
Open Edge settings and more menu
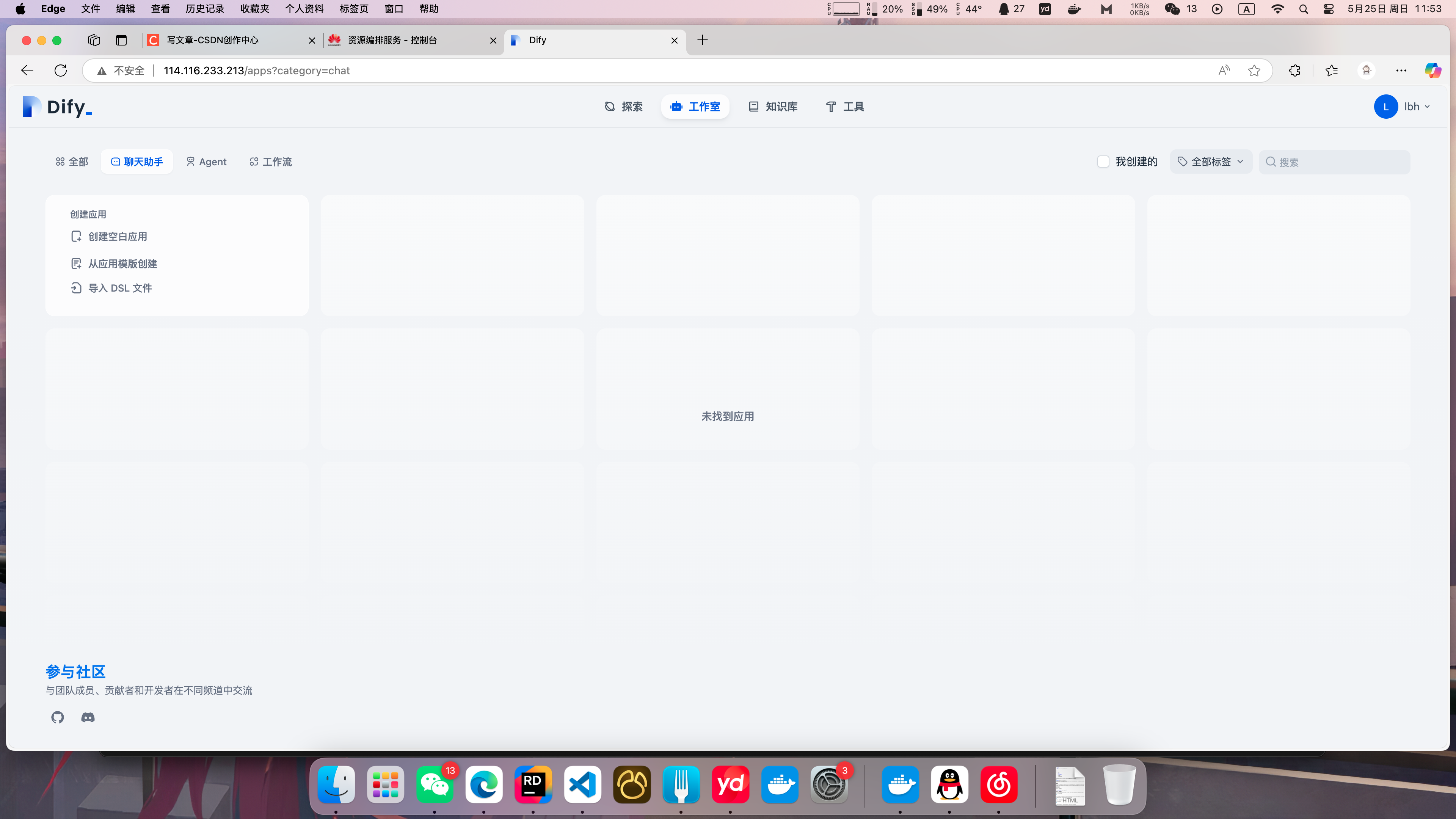[1401, 71]
